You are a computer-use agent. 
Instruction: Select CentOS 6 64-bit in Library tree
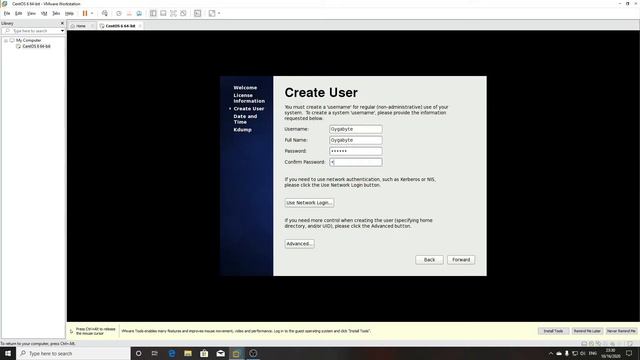(x=36, y=47)
